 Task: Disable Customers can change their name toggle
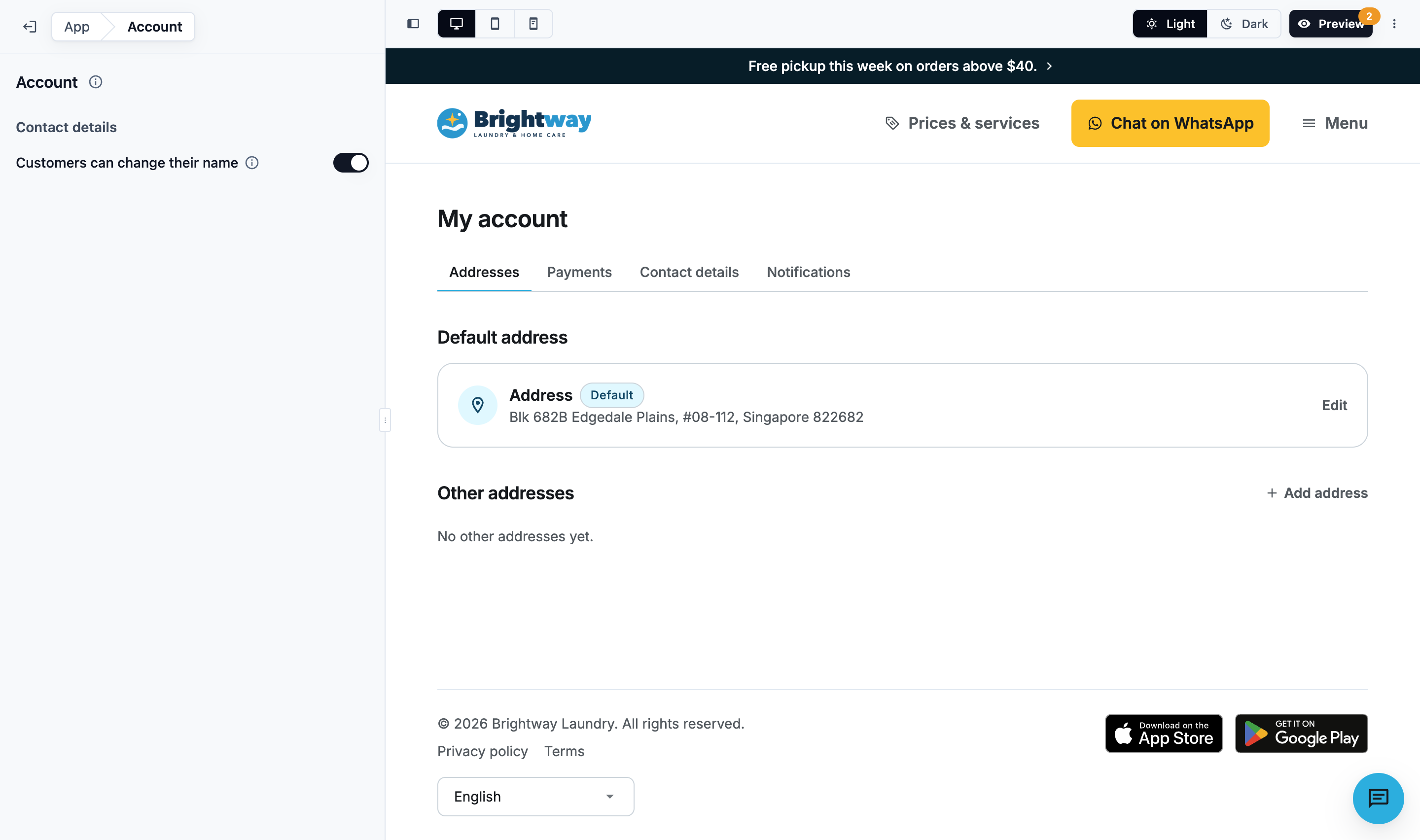click(x=351, y=163)
